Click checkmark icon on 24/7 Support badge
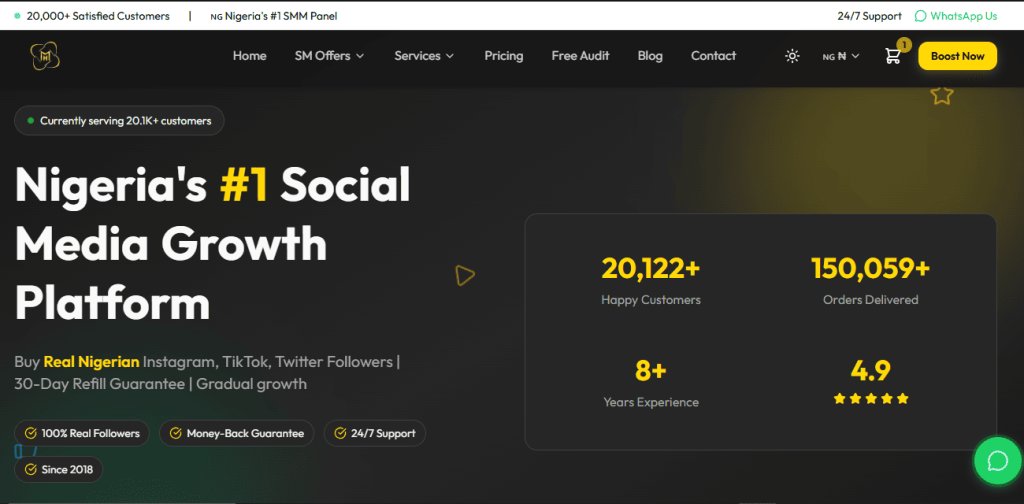 point(340,433)
